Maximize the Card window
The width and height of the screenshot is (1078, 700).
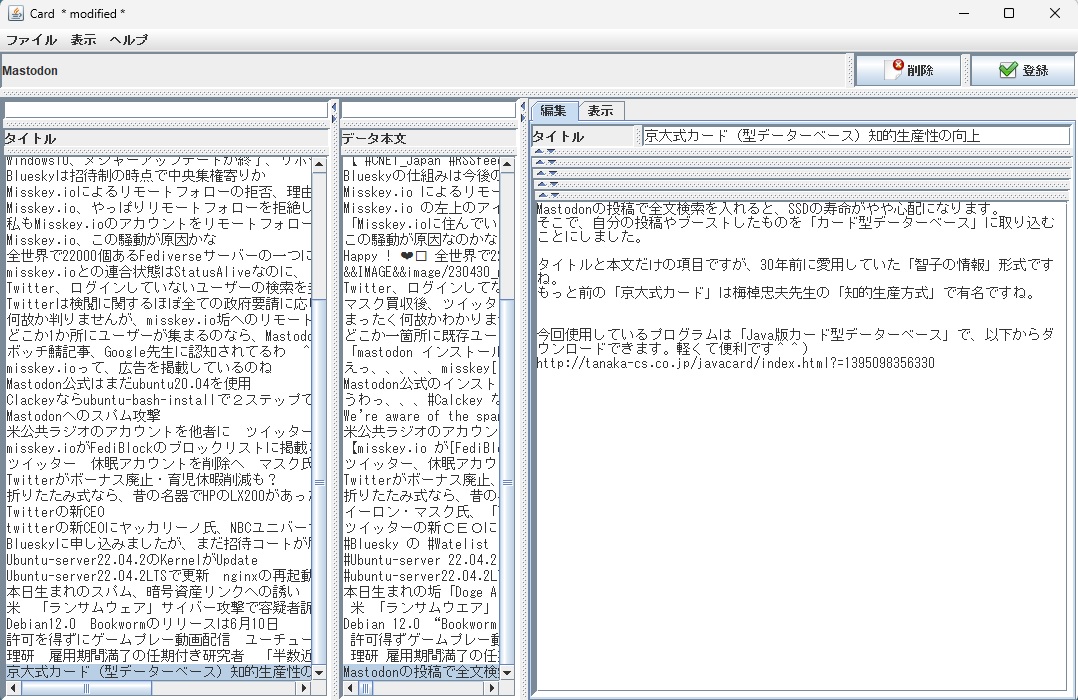tap(1009, 13)
